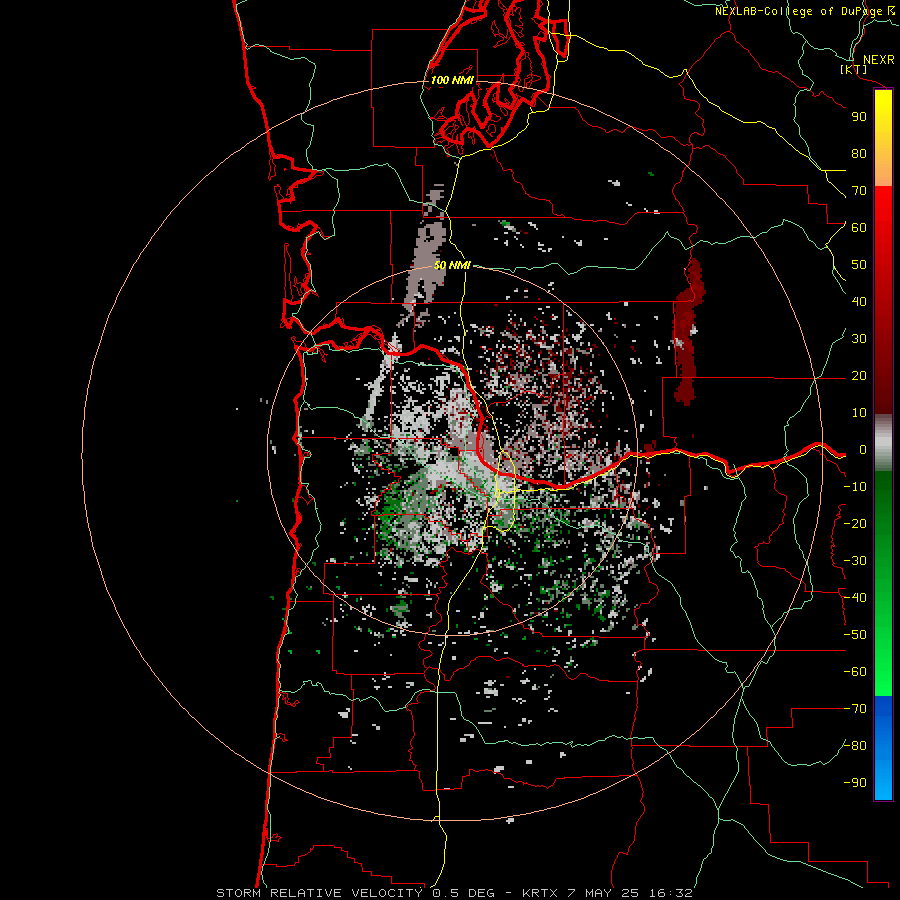Viewport: 900px width, 900px height.
Task: Click the dark red vertical velocity streak
Action: pyautogui.click(x=688, y=332)
